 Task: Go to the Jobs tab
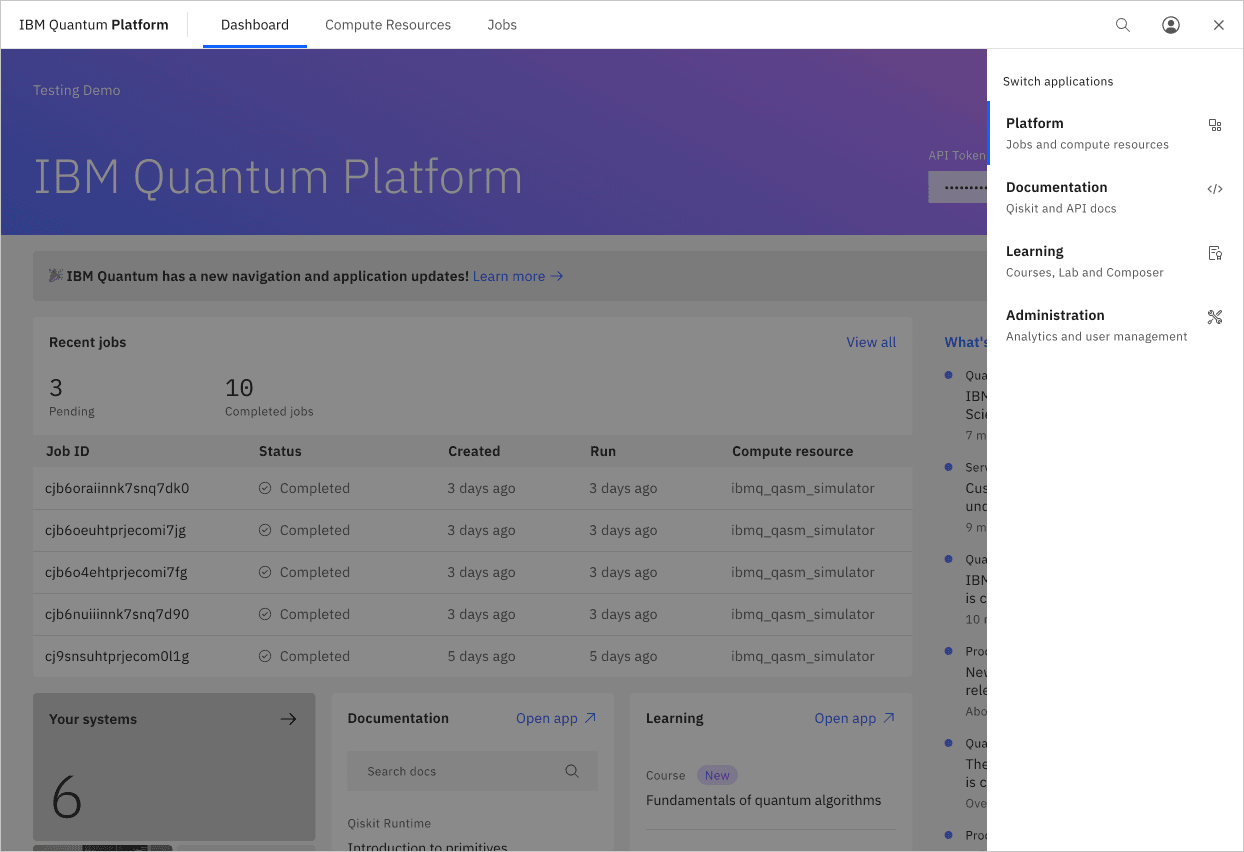pyautogui.click(x=502, y=25)
